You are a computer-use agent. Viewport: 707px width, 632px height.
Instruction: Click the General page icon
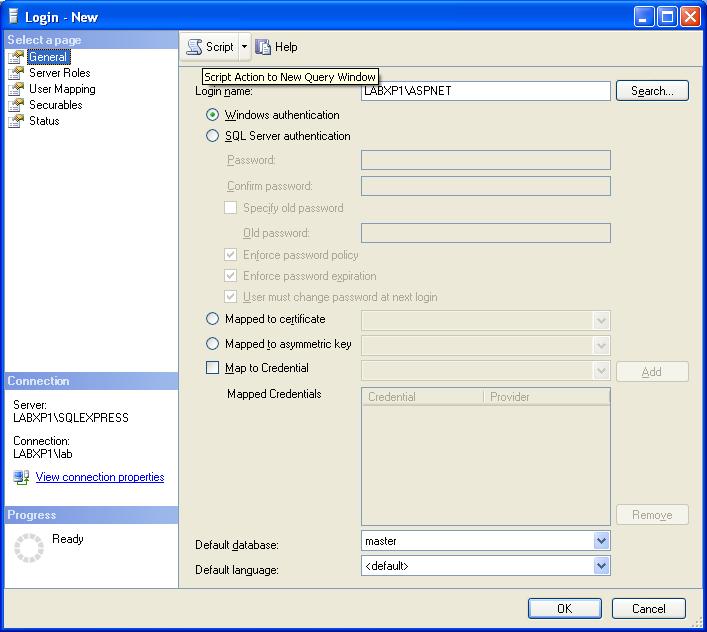coord(16,57)
